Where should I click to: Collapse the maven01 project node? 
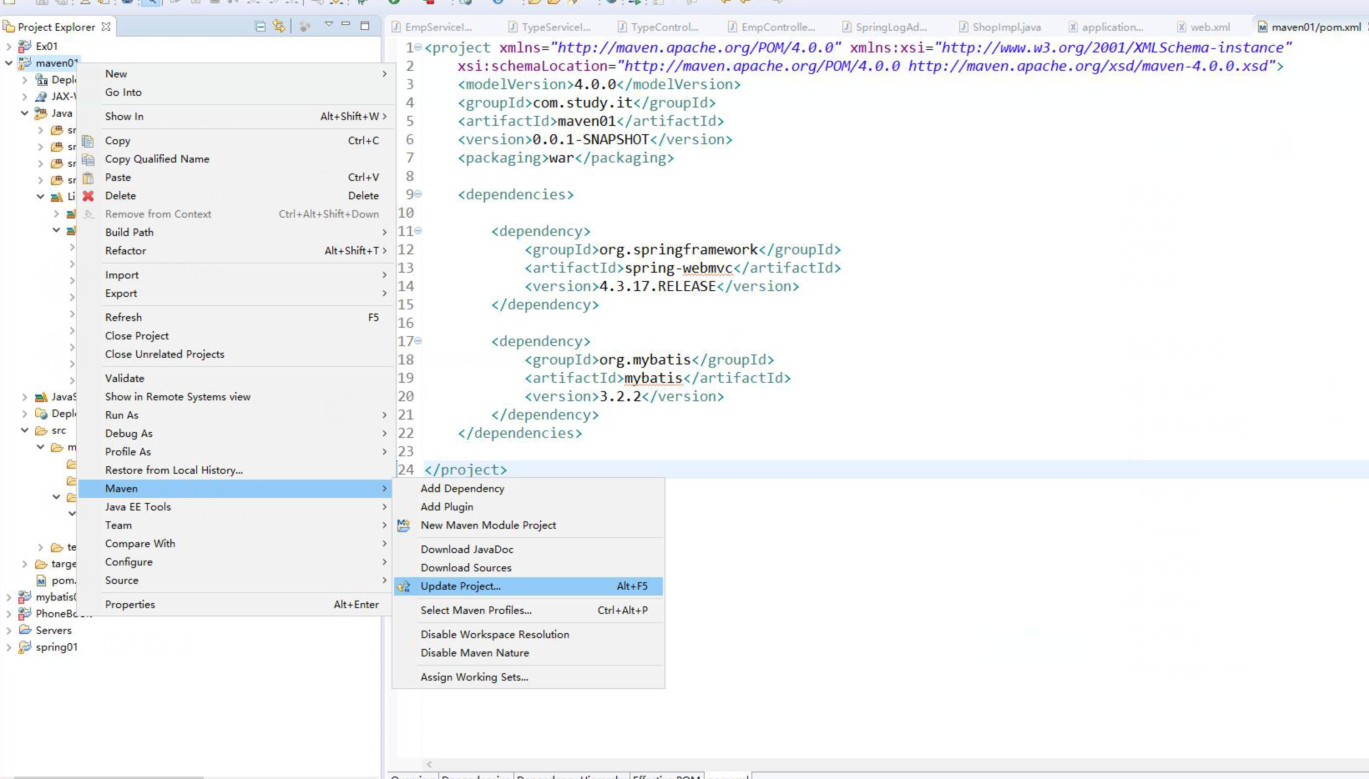point(9,63)
